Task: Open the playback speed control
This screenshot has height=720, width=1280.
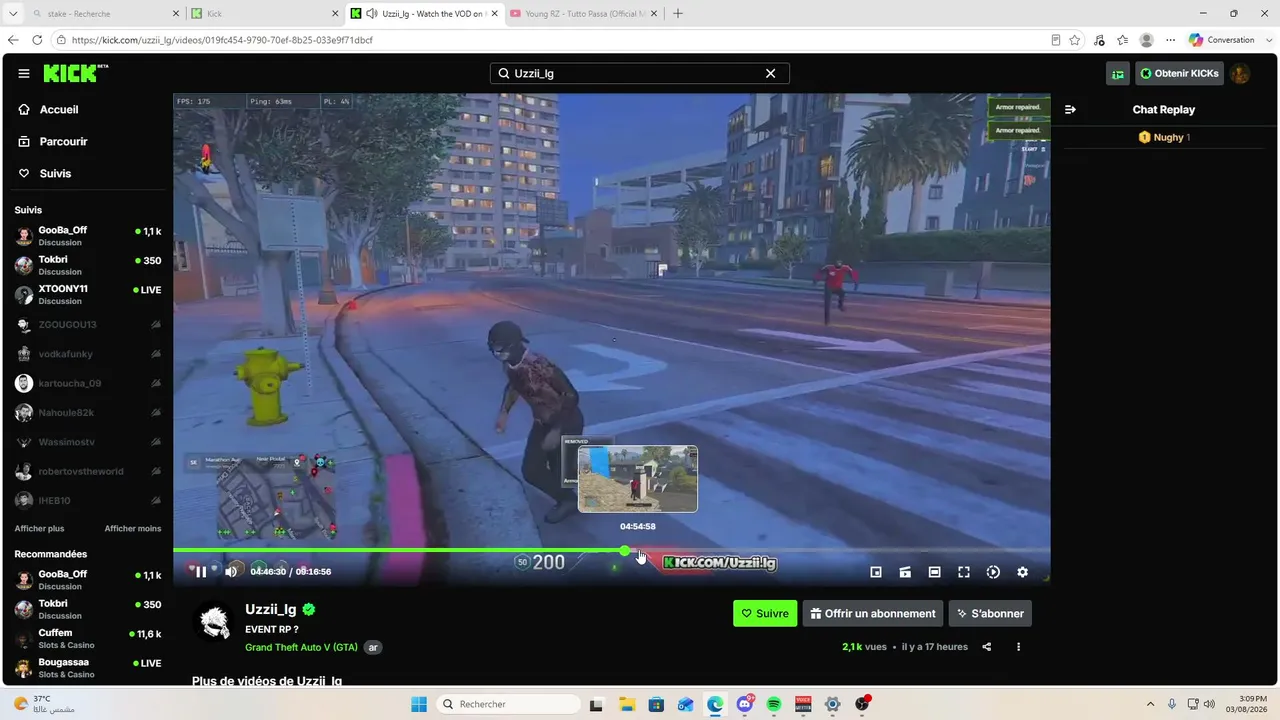Action: [x=993, y=572]
